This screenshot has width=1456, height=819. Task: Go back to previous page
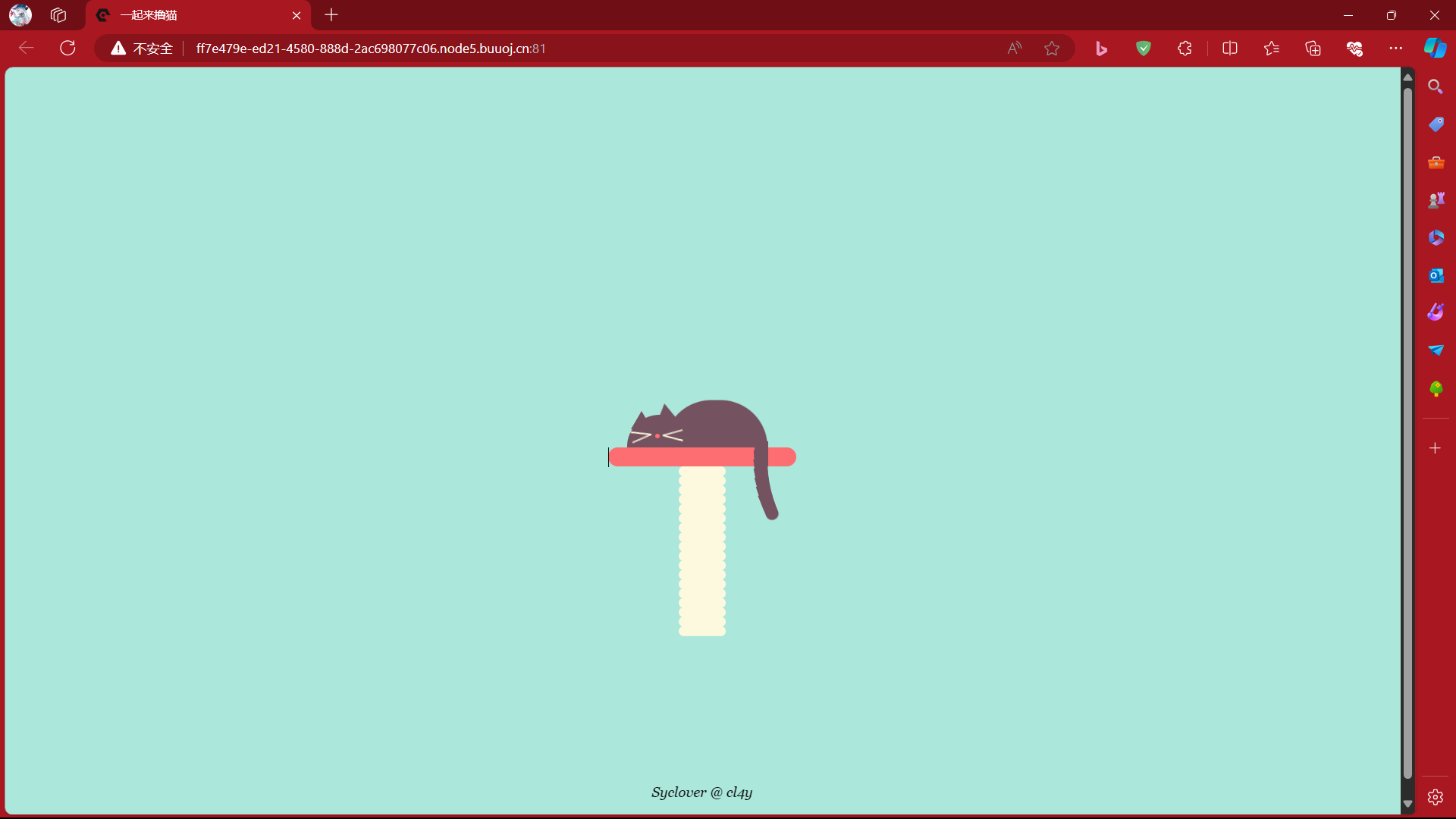[x=27, y=48]
